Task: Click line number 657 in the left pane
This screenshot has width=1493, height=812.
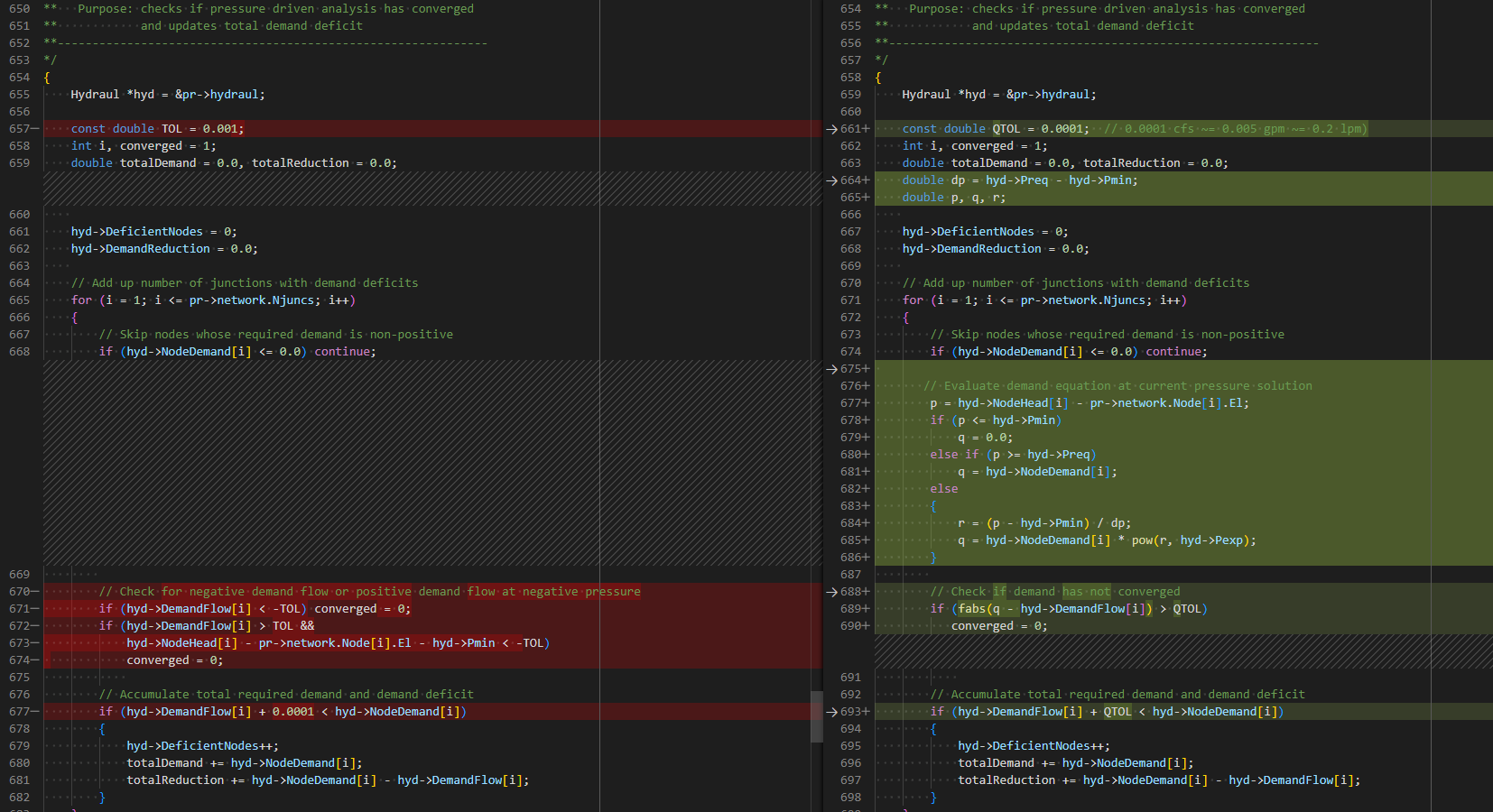Action: (19, 129)
